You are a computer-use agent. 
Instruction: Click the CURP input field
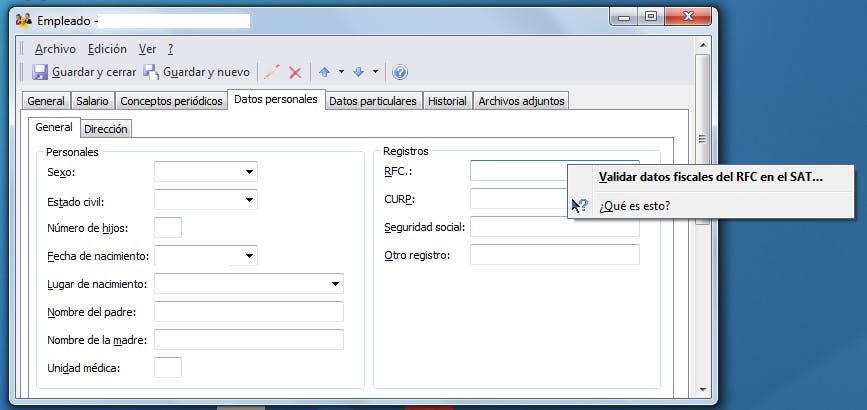(x=519, y=199)
